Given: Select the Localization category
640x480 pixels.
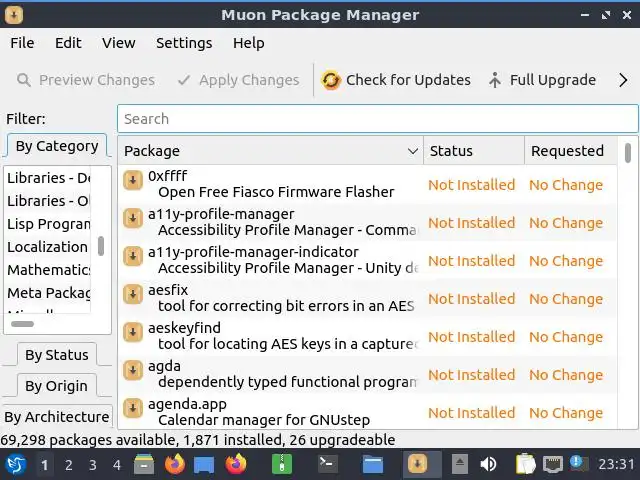Looking at the screenshot, I should click(x=47, y=247).
